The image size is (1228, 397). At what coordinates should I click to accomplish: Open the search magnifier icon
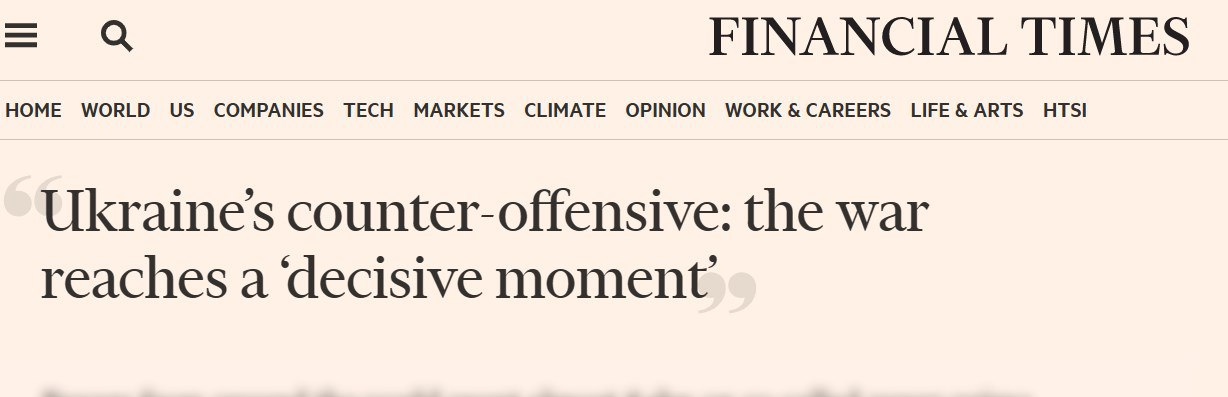(117, 37)
